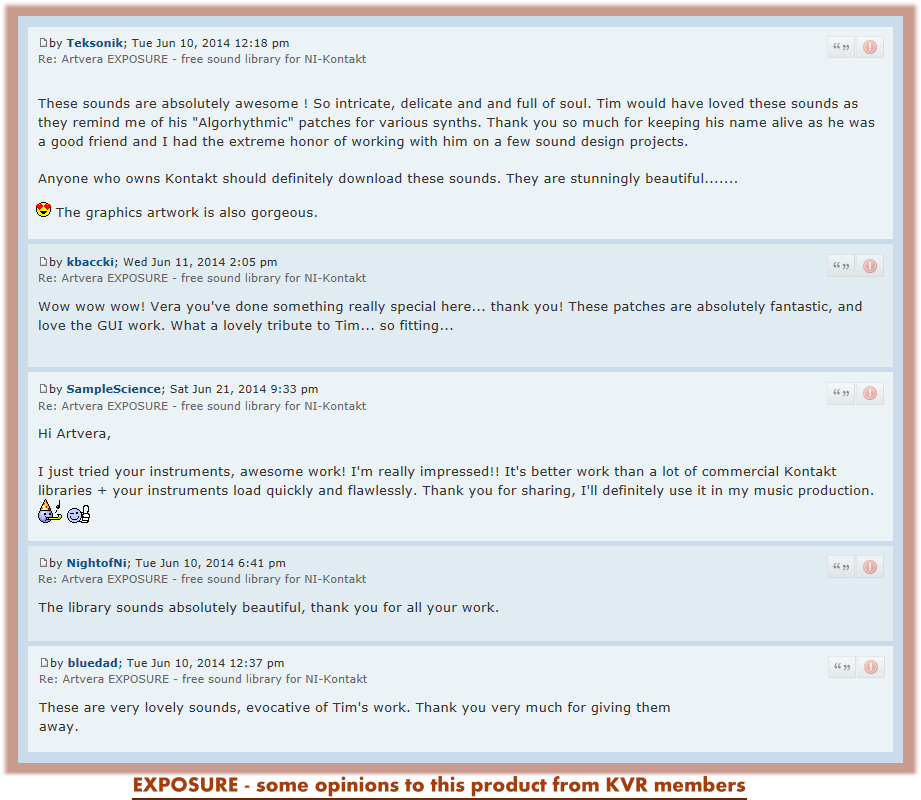Click post icon beside Teksonik's name

click(43, 42)
